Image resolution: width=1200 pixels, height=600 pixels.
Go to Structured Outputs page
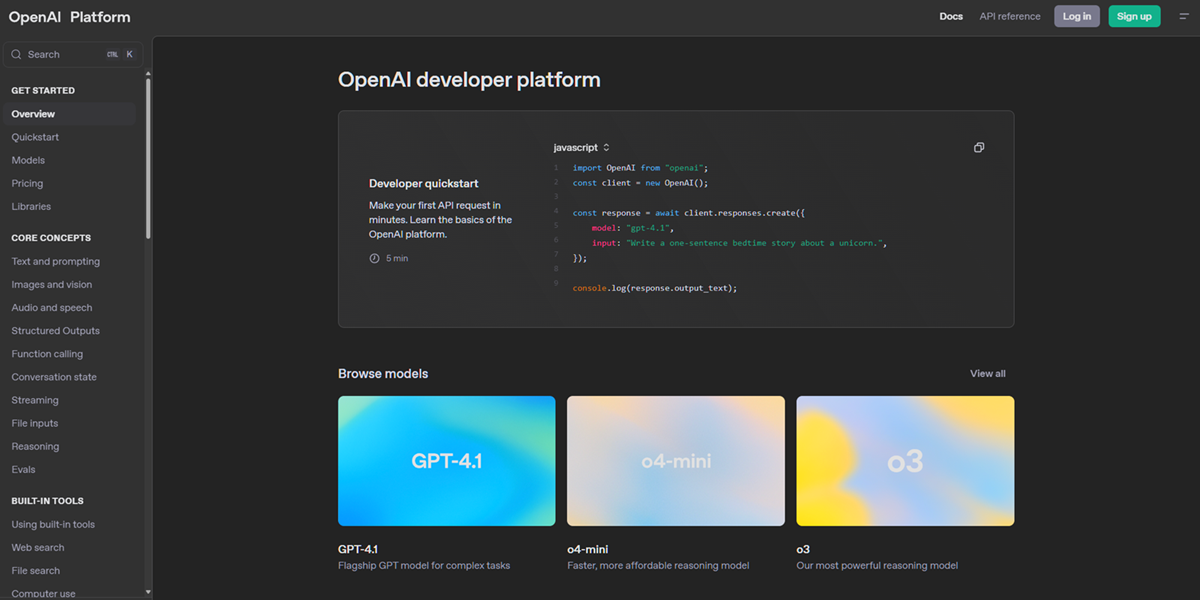point(56,331)
